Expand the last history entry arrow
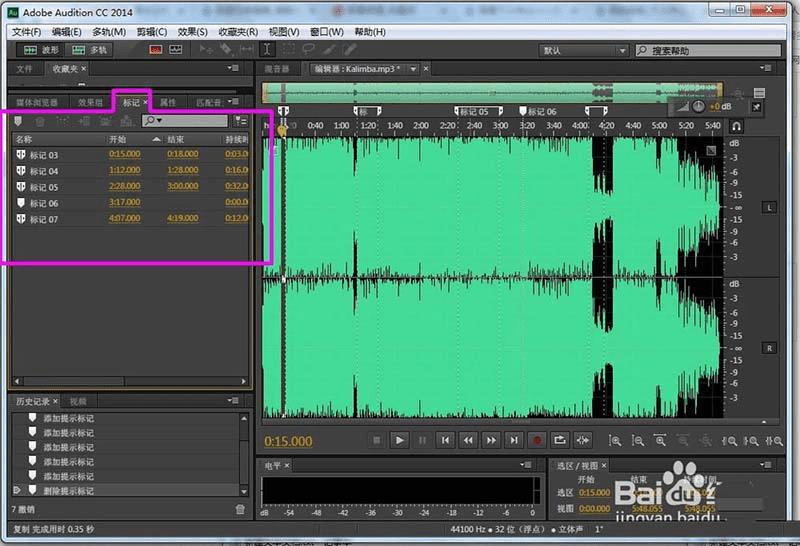This screenshot has width=800, height=546. (16, 491)
